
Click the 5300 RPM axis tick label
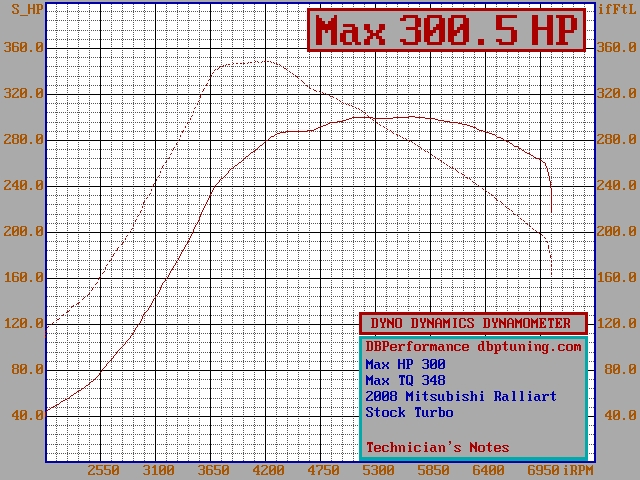point(378,469)
